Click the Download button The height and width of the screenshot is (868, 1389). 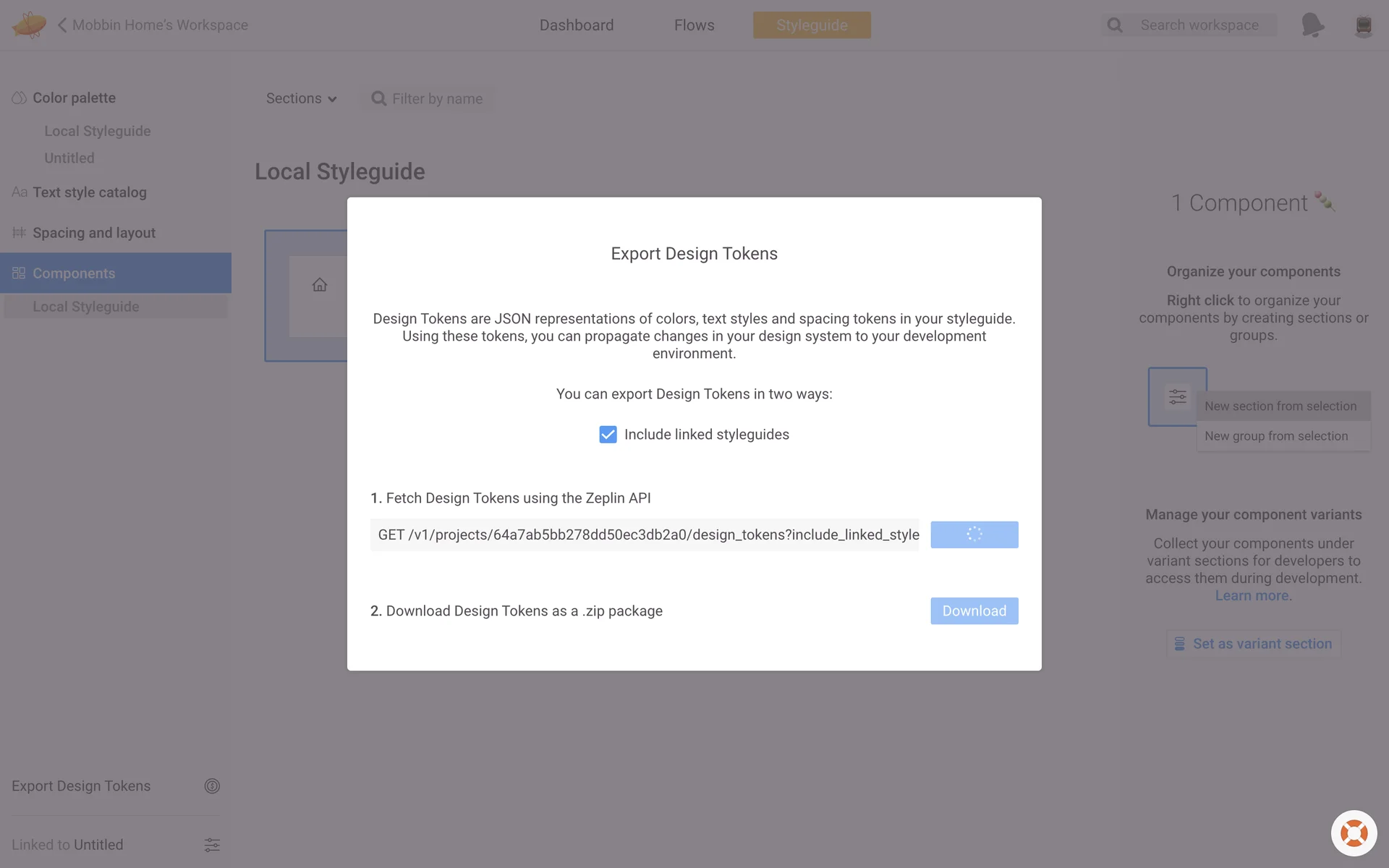coord(974,611)
